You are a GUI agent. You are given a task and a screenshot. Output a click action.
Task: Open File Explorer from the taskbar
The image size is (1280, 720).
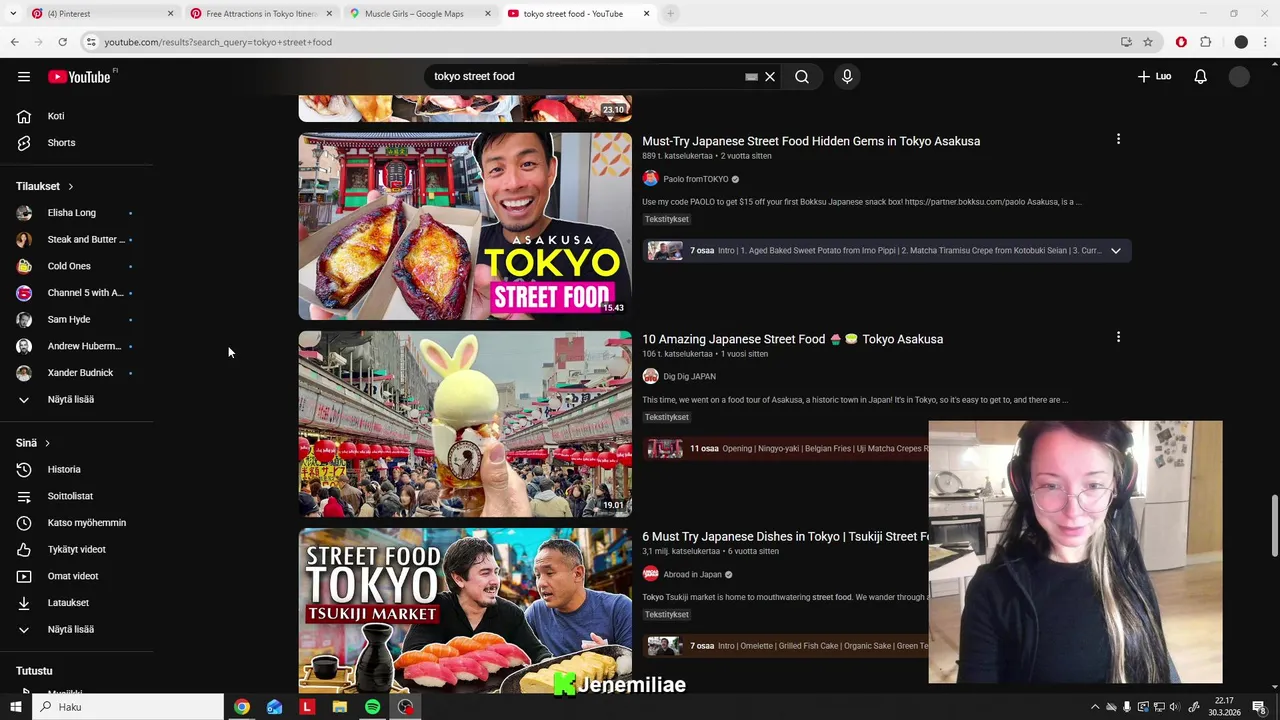340,707
